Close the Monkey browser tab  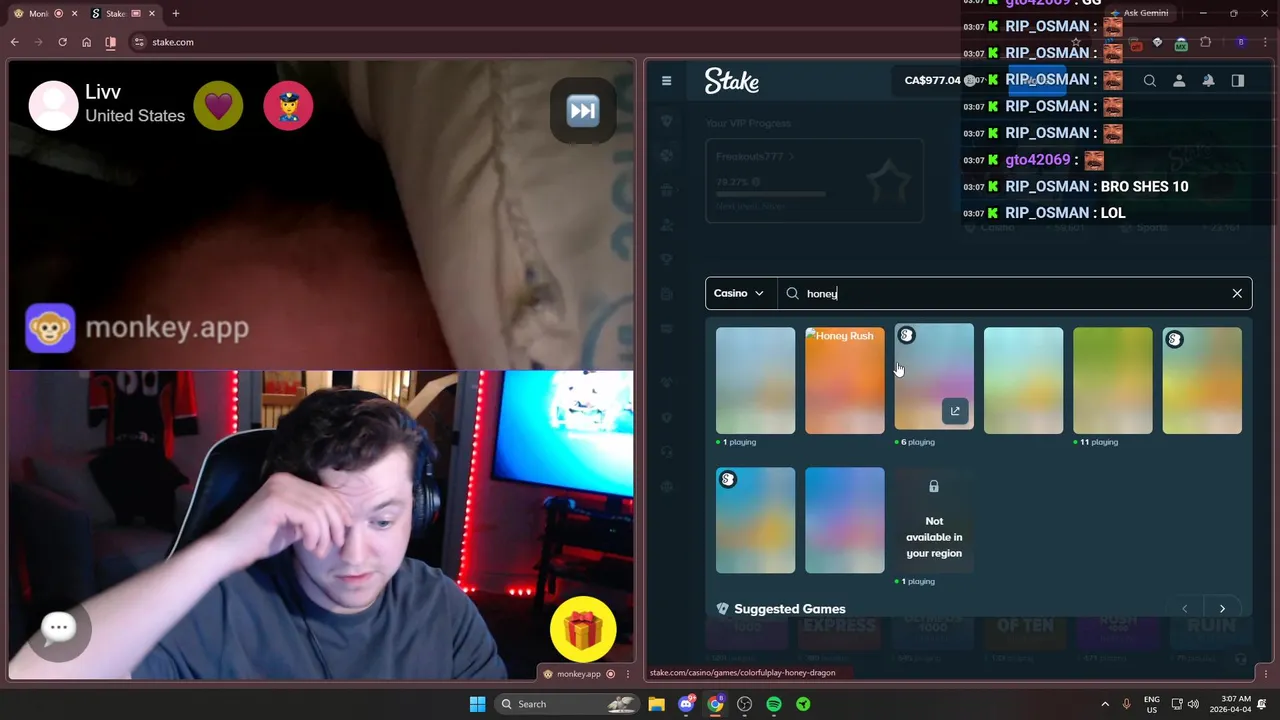(74, 14)
